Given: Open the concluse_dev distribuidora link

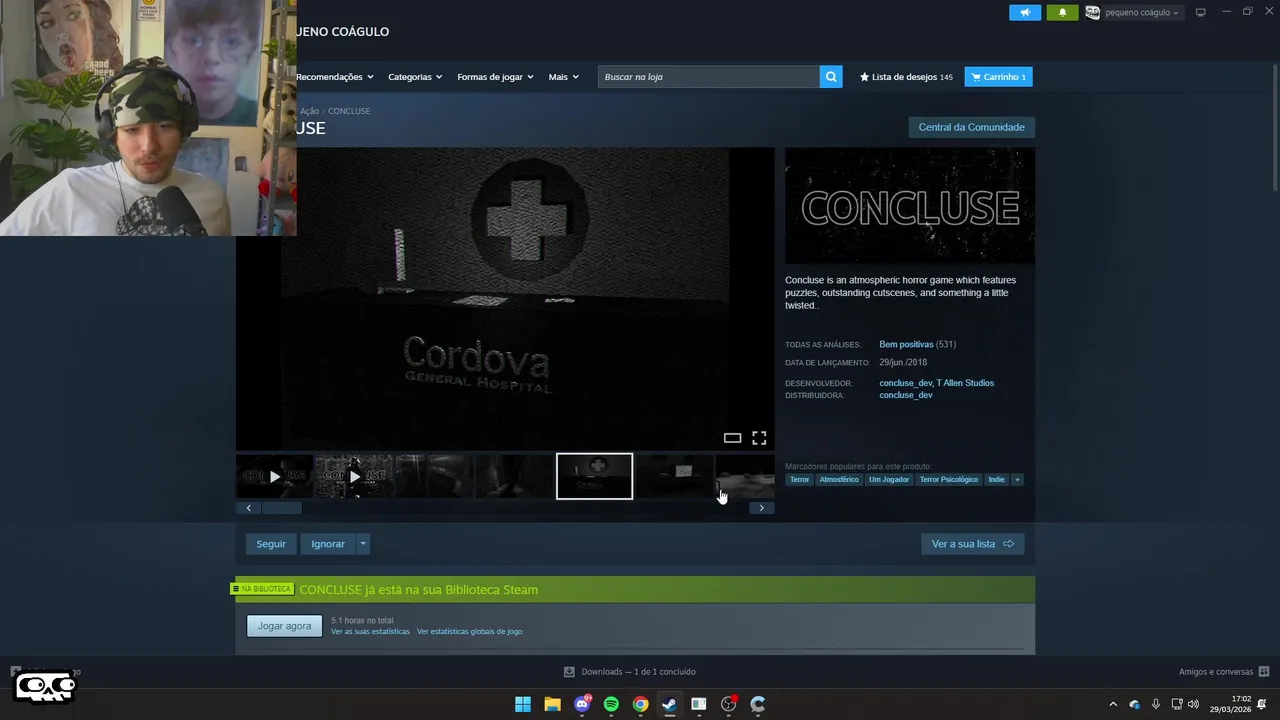Looking at the screenshot, I should click(905, 395).
